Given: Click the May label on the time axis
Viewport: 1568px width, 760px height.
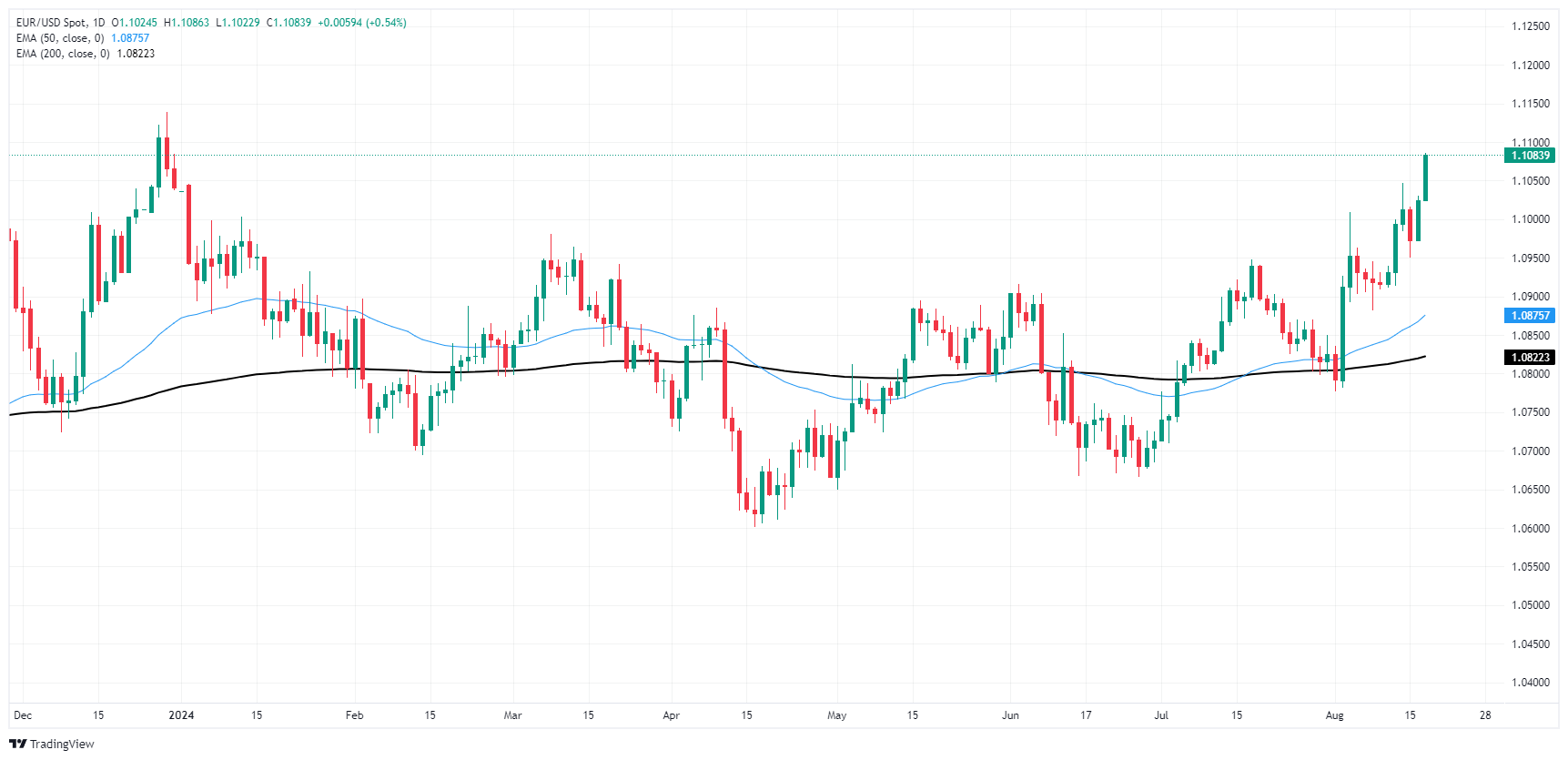Looking at the screenshot, I should pos(837,715).
